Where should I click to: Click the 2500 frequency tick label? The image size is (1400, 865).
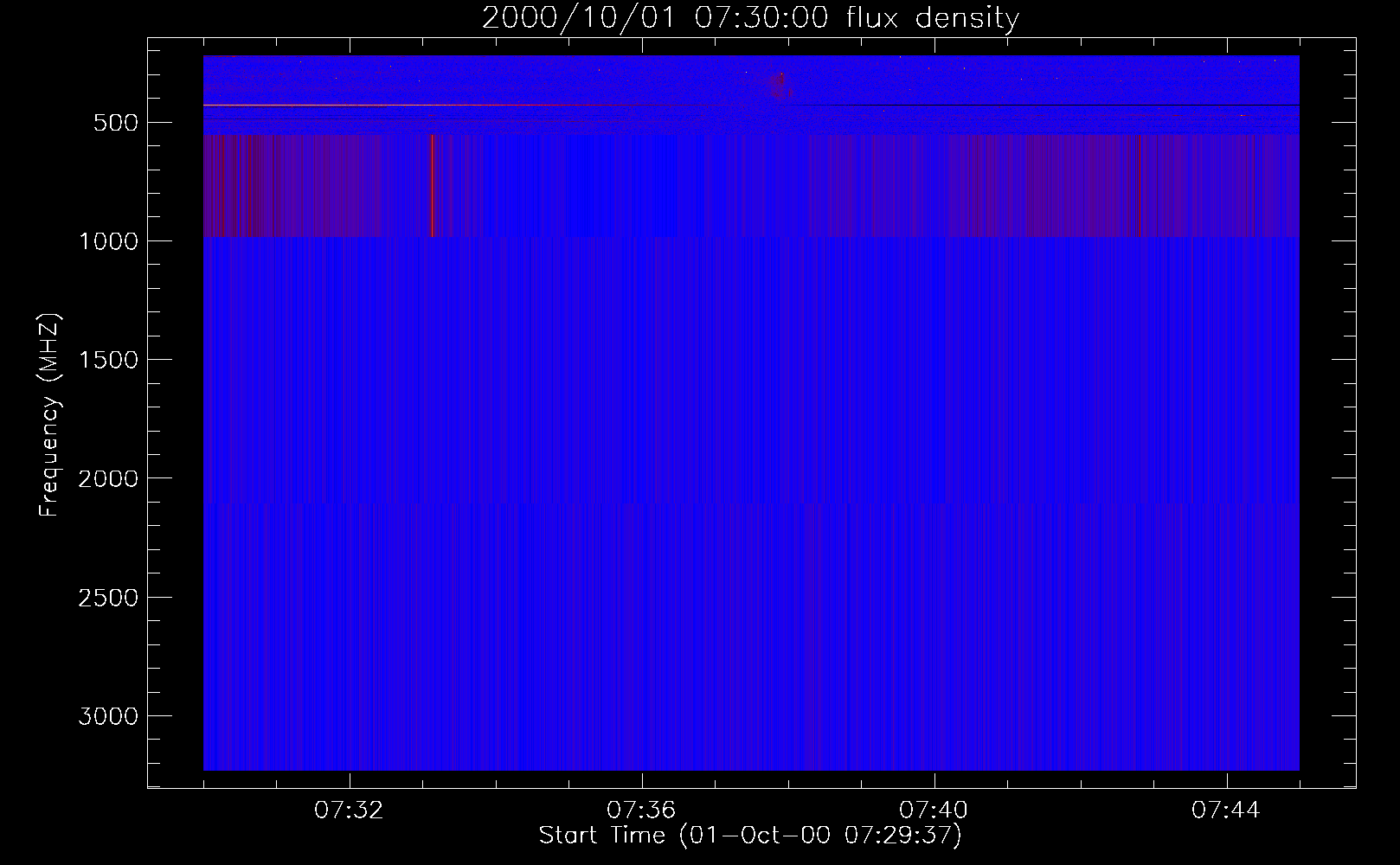pos(108,598)
